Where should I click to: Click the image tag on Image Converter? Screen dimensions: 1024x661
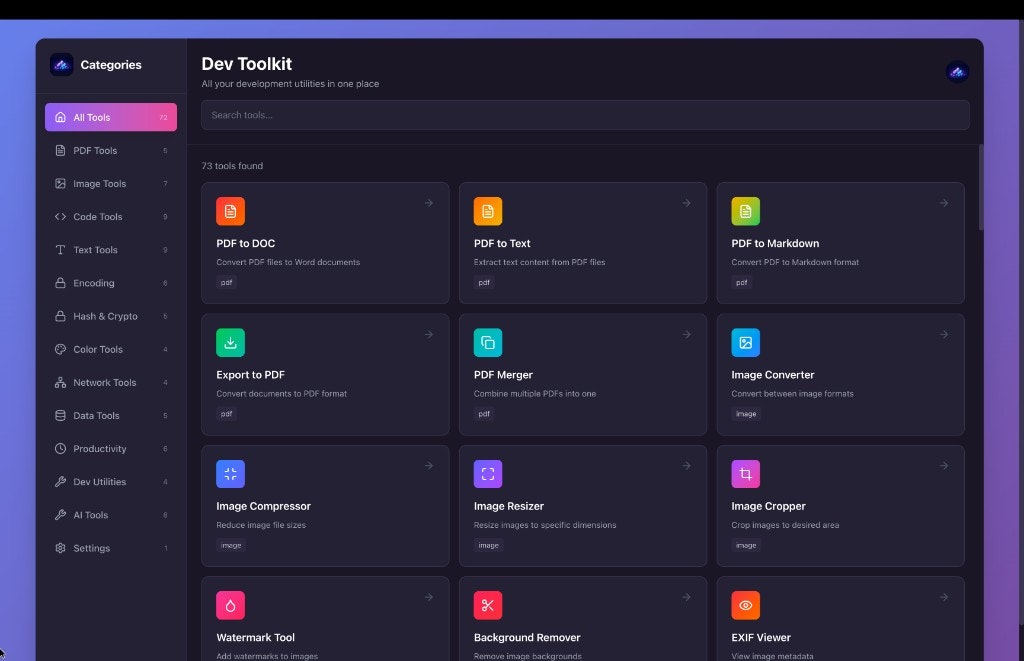[x=746, y=413]
